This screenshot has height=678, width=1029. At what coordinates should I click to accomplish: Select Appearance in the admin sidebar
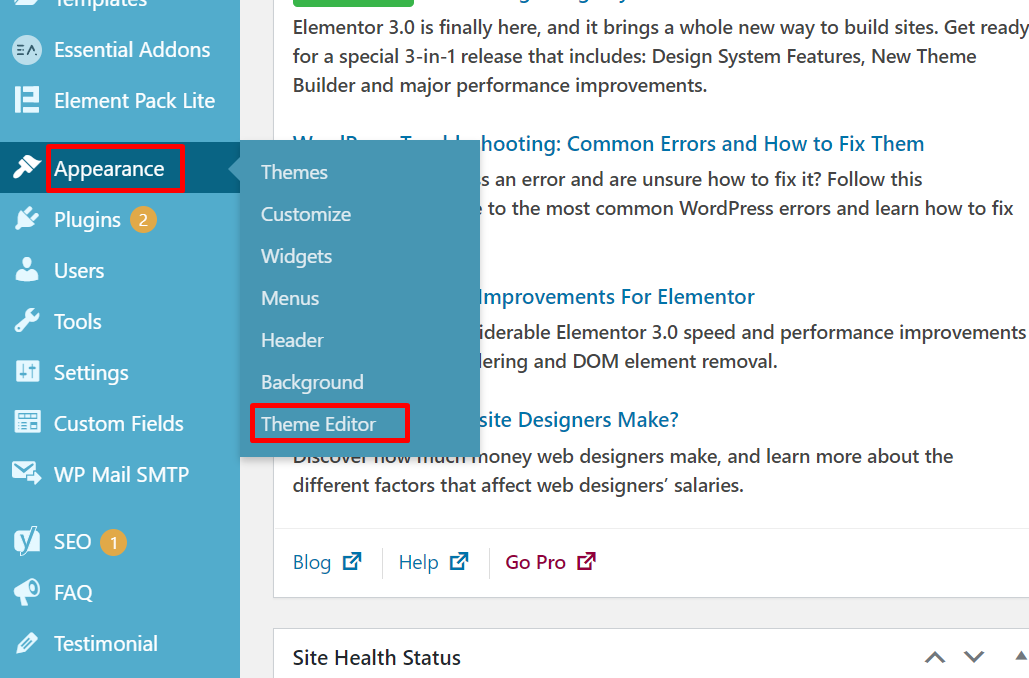[120, 168]
